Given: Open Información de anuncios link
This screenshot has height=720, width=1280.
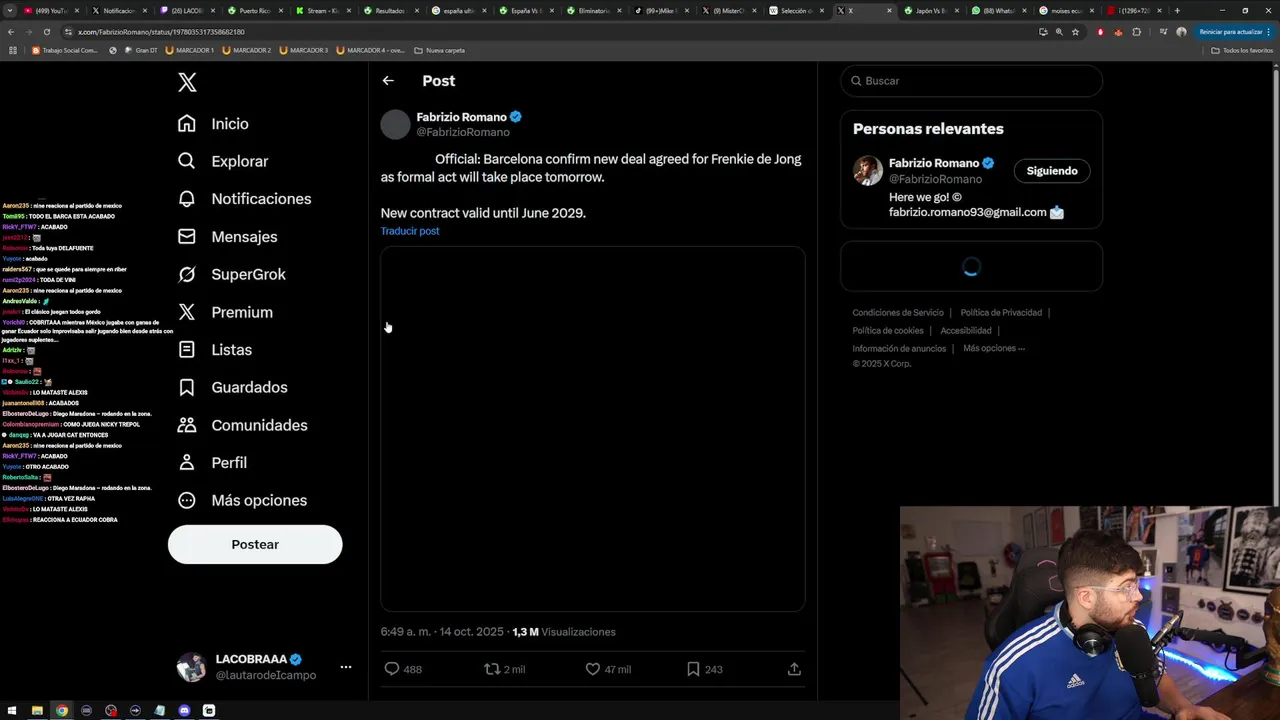Looking at the screenshot, I should coord(899,349).
